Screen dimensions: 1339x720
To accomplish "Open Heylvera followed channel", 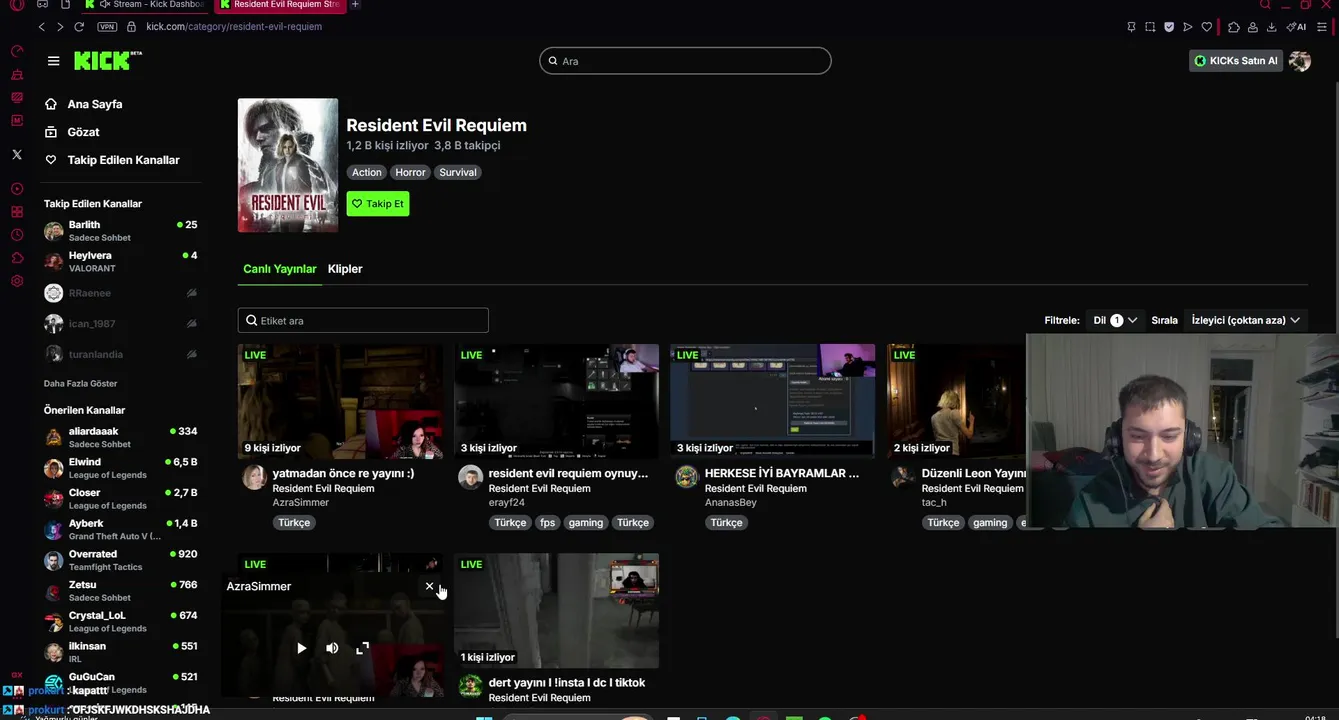I will pyautogui.click(x=120, y=261).
